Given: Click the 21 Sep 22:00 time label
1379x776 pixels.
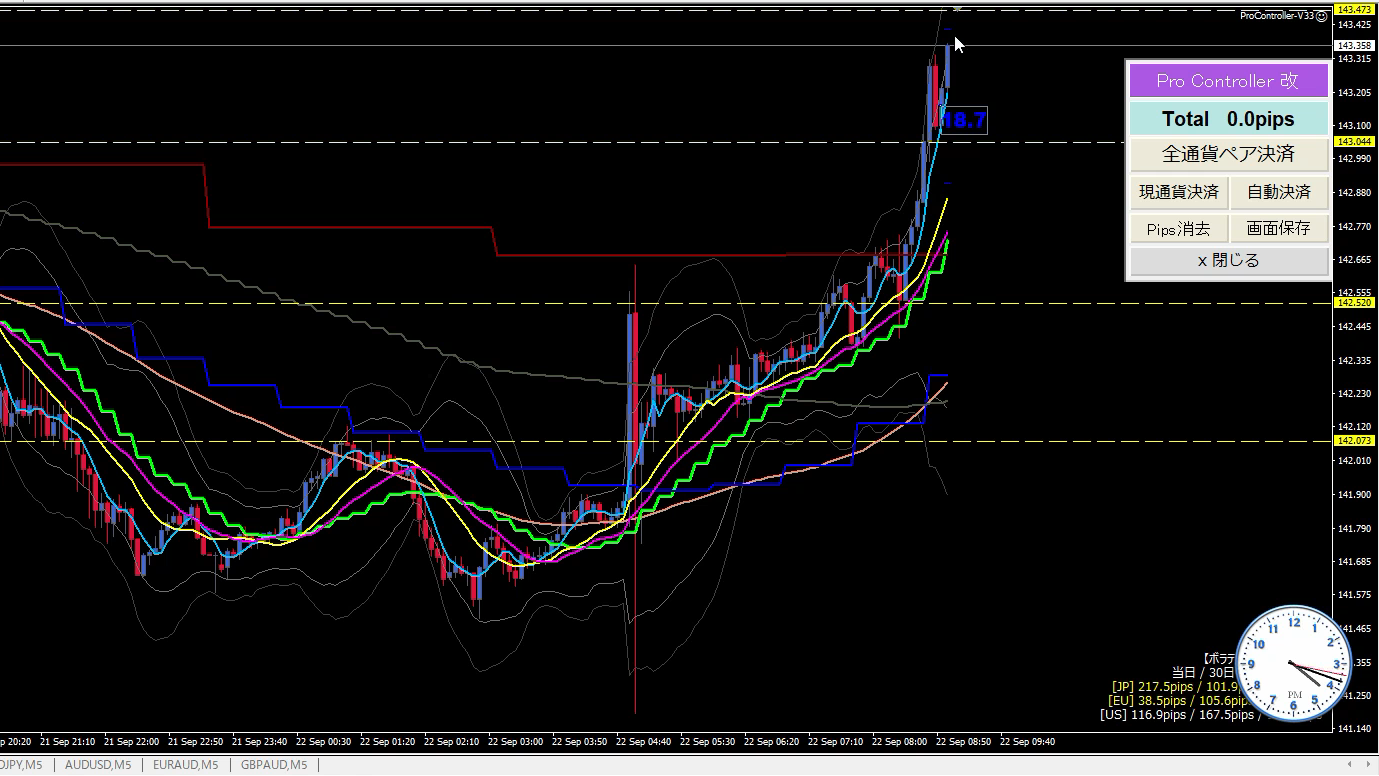Looking at the screenshot, I should point(133,742).
